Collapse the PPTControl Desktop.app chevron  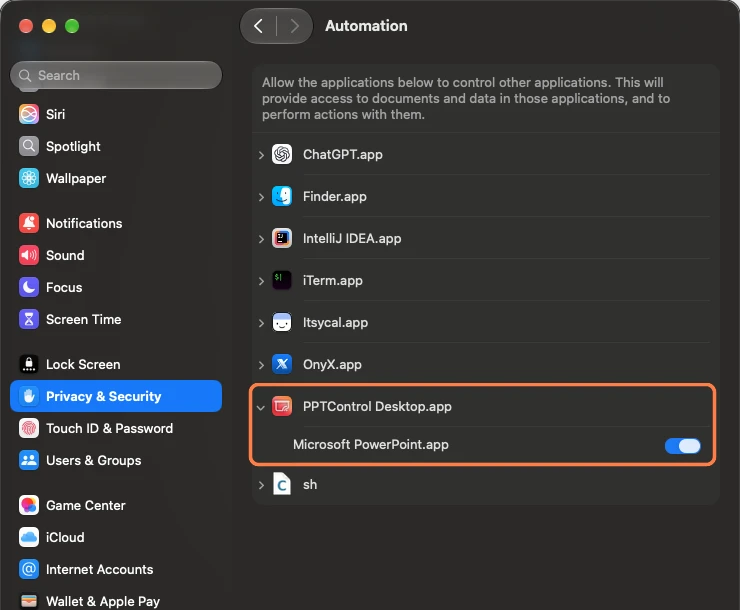[x=261, y=407]
